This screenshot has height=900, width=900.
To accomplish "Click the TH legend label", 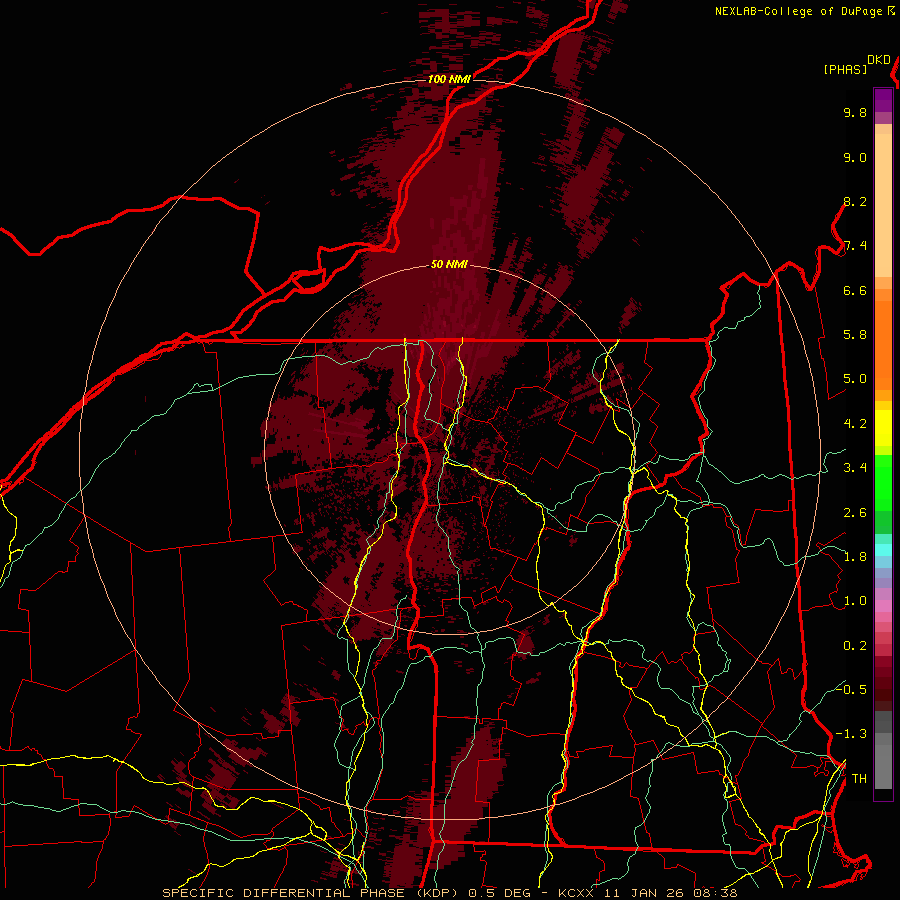I will (x=859, y=779).
